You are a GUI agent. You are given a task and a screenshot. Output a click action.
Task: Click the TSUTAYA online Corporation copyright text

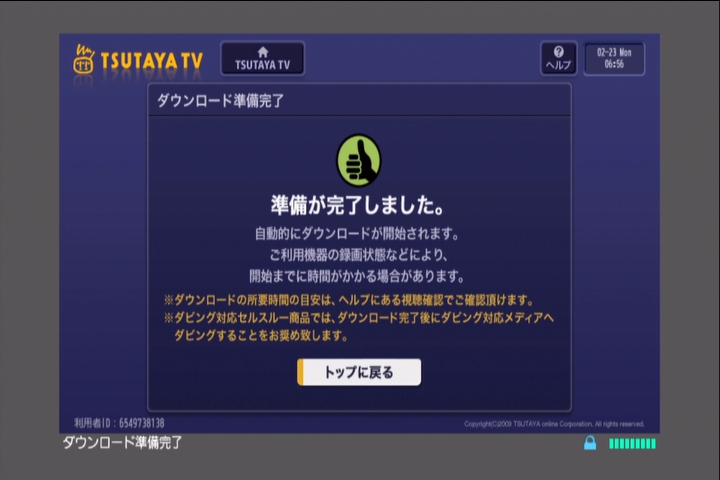pyautogui.click(x=554, y=424)
